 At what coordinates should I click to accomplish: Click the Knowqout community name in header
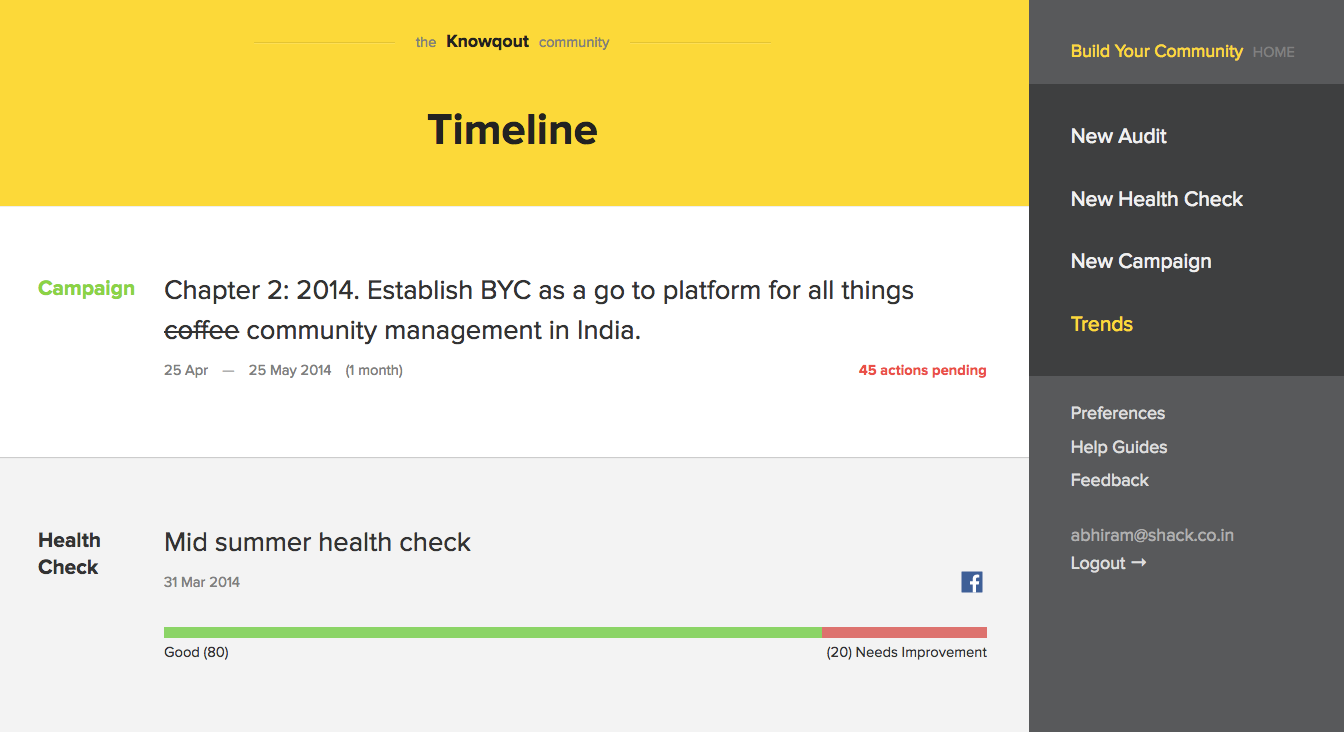click(x=487, y=41)
